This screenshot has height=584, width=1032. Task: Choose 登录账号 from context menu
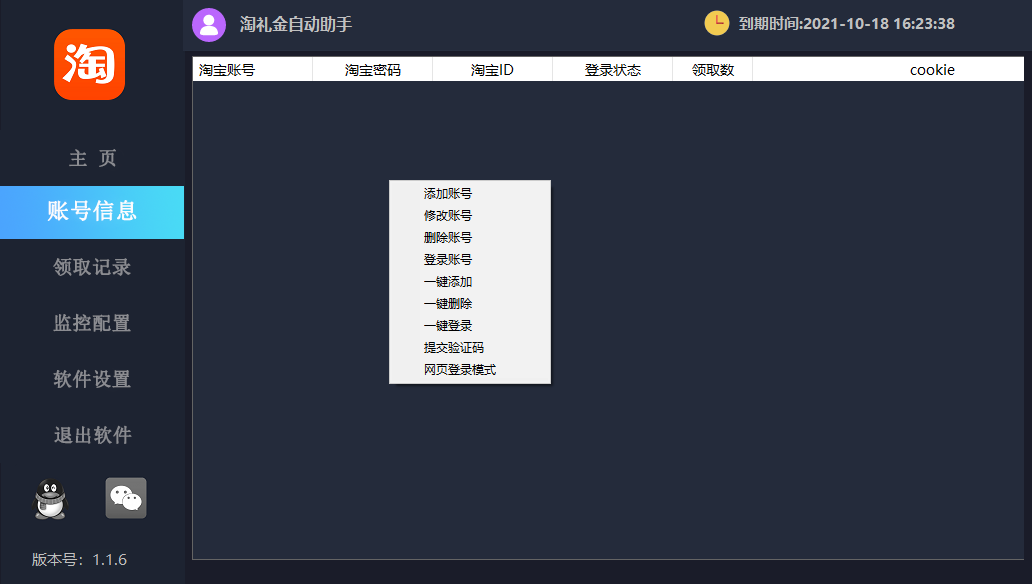[x=470, y=259]
